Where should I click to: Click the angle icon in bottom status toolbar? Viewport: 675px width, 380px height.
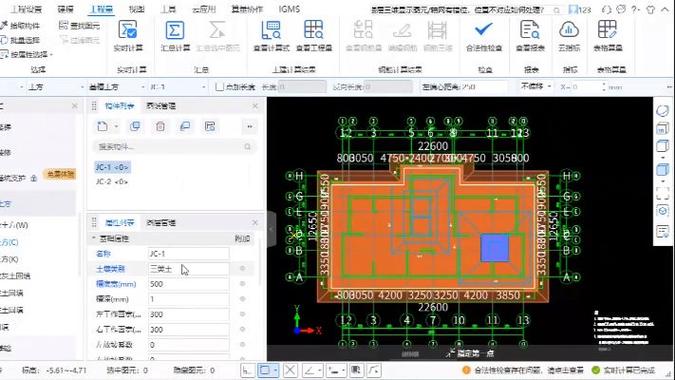(x=312, y=370)
